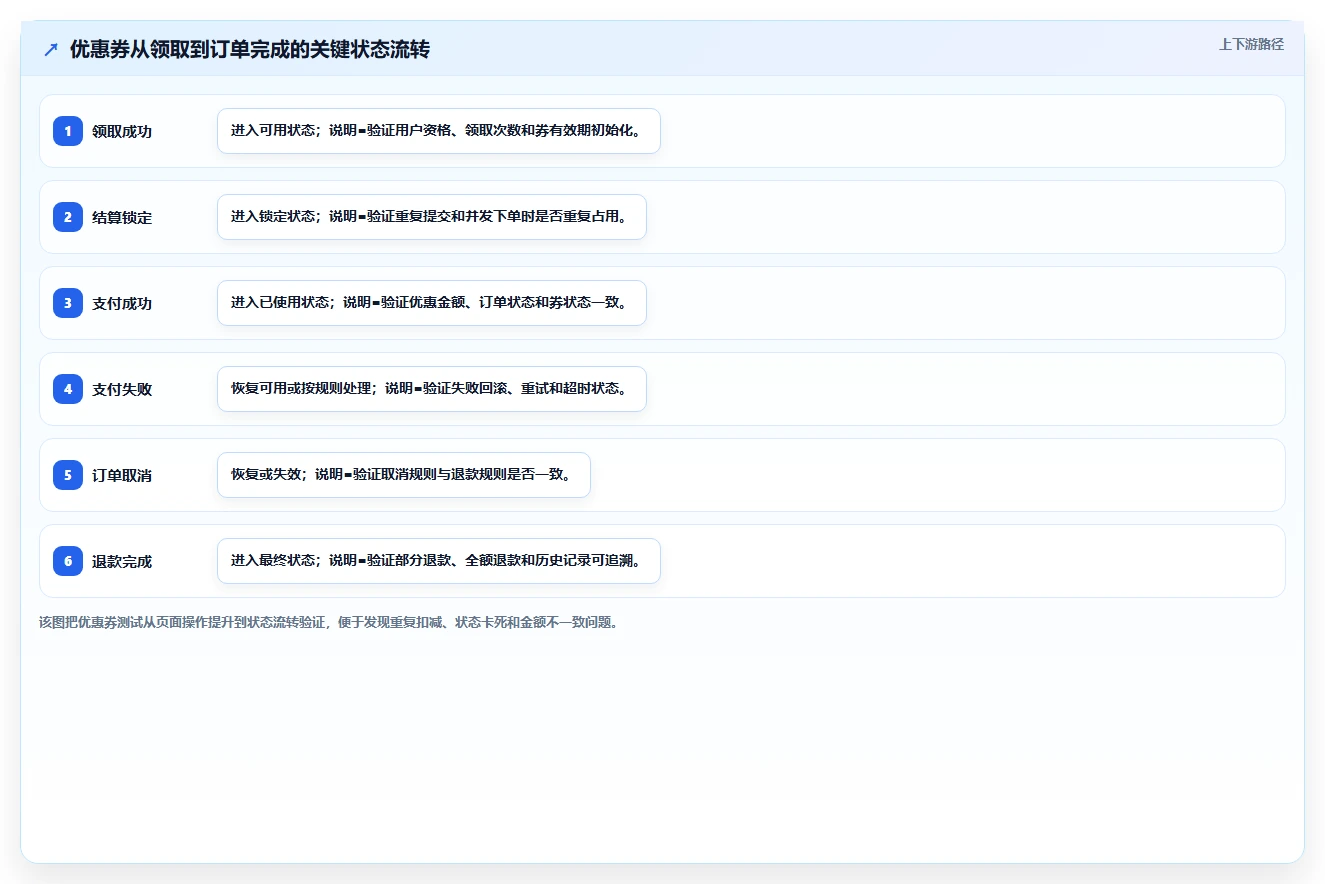The width and height of the screenshot is (1325, 884).
Task: Select the 支付失败 step label
Action: [122, 389]
